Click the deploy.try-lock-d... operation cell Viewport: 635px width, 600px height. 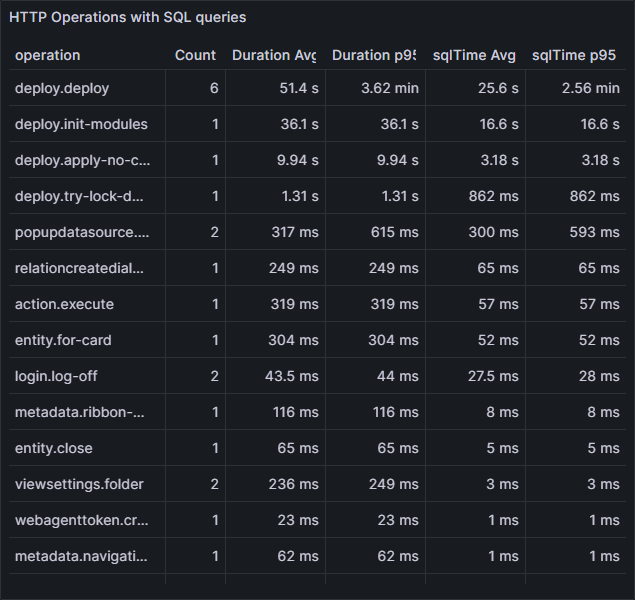coord(80,196)
